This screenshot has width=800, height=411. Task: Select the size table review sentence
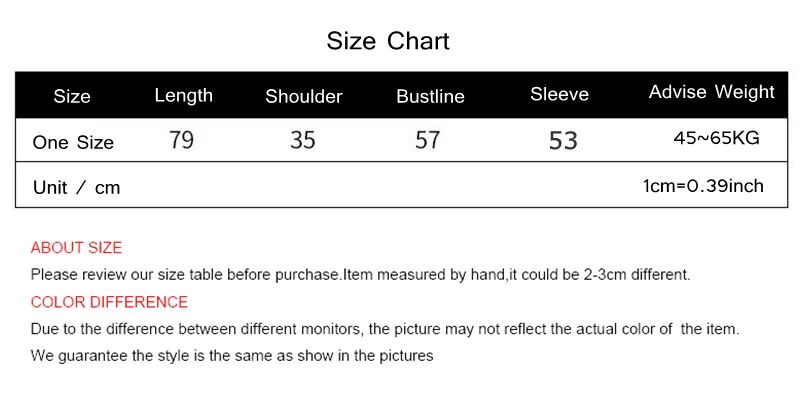[x=360, y=275]
